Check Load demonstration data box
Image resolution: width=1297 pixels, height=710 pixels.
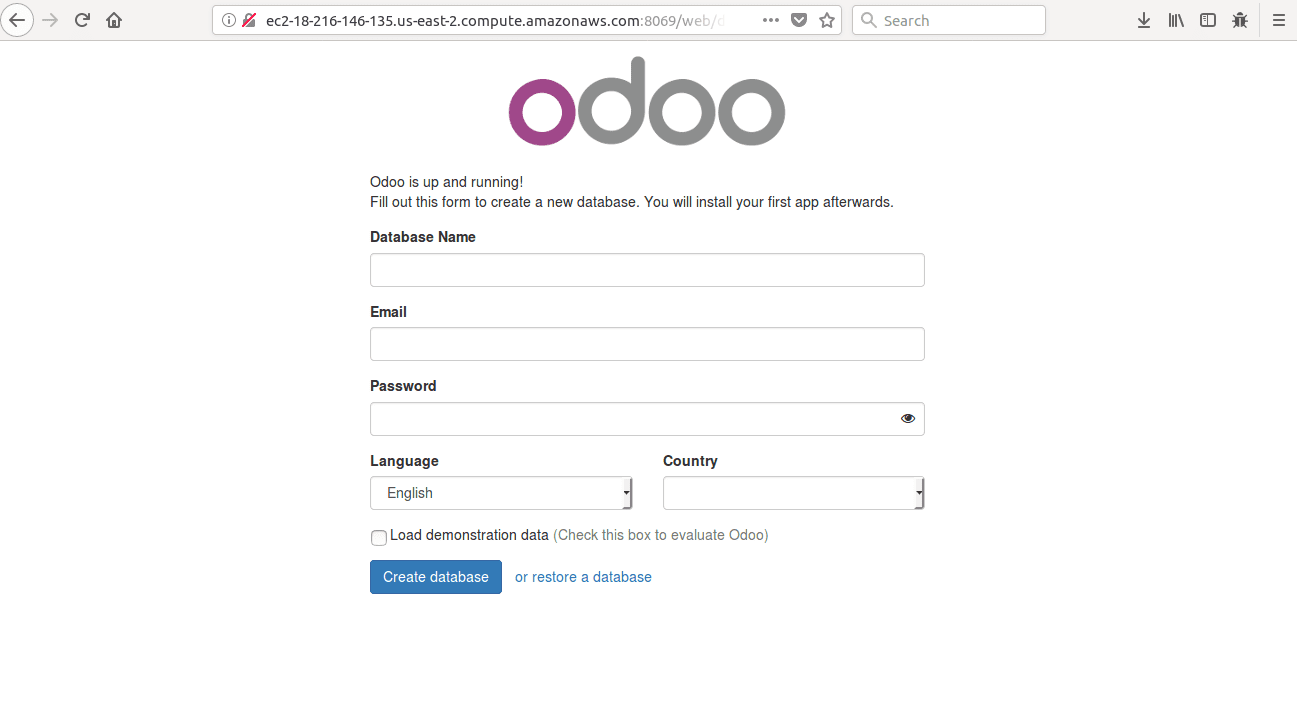click(x=379, y=537)
